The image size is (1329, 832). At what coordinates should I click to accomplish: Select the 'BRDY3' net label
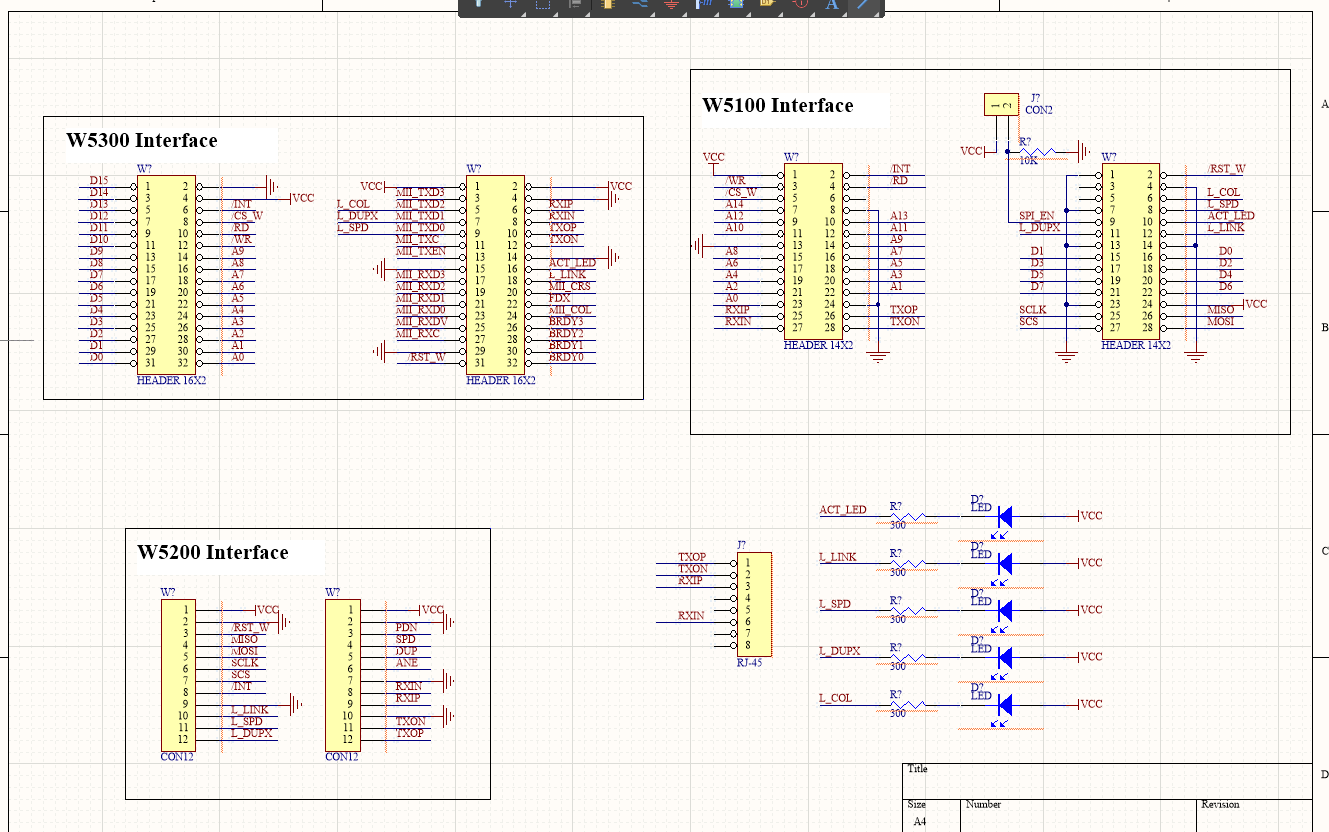coord(566,321)
